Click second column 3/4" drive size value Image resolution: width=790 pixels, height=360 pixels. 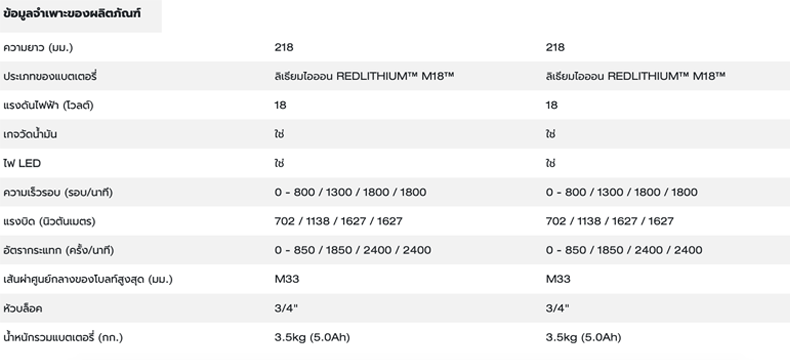point(557,308)
